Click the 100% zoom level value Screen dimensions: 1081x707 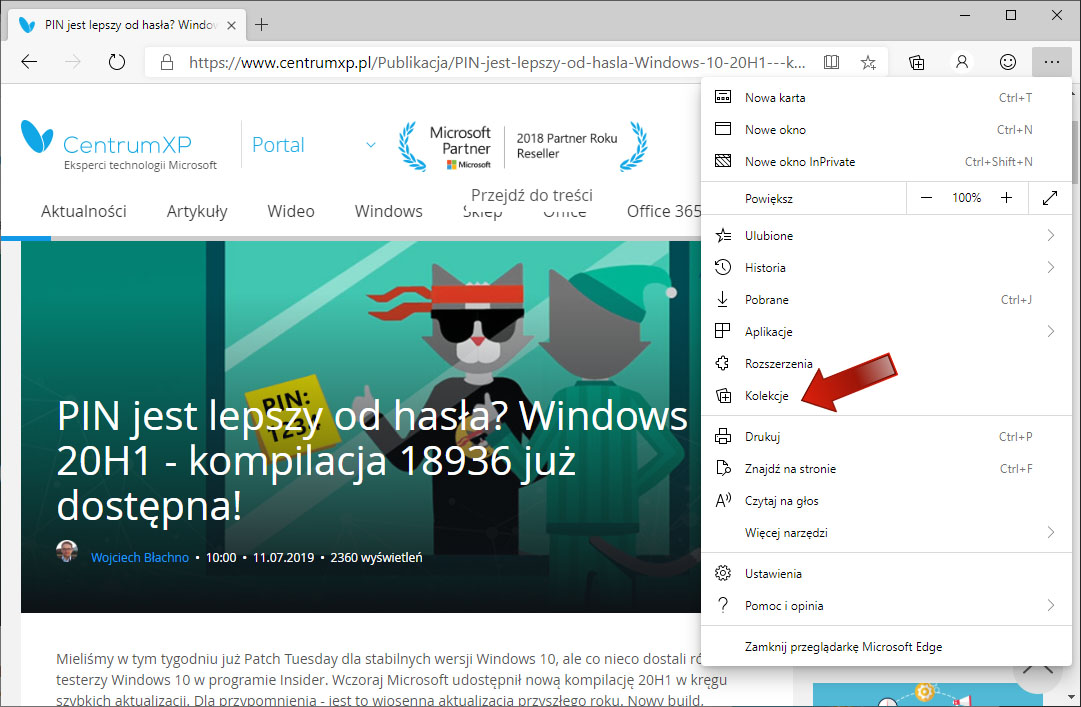click(x=967, y=198)
